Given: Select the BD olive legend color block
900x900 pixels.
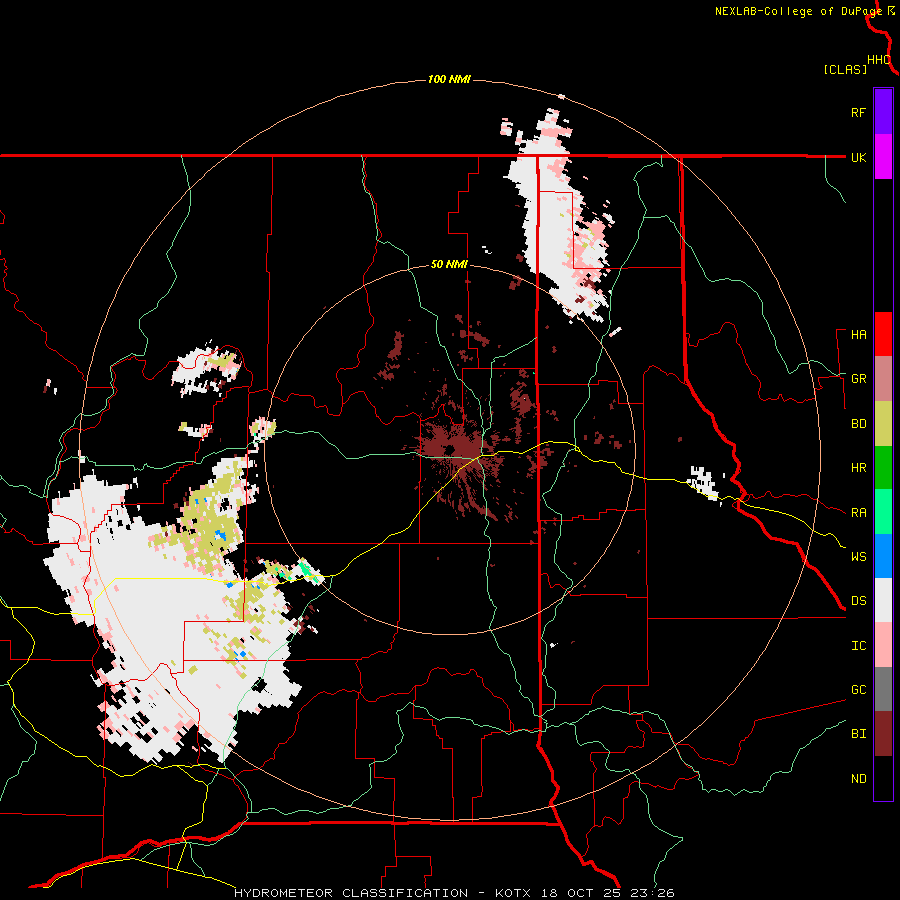Looking at the screenshot, I should [883, 423].
